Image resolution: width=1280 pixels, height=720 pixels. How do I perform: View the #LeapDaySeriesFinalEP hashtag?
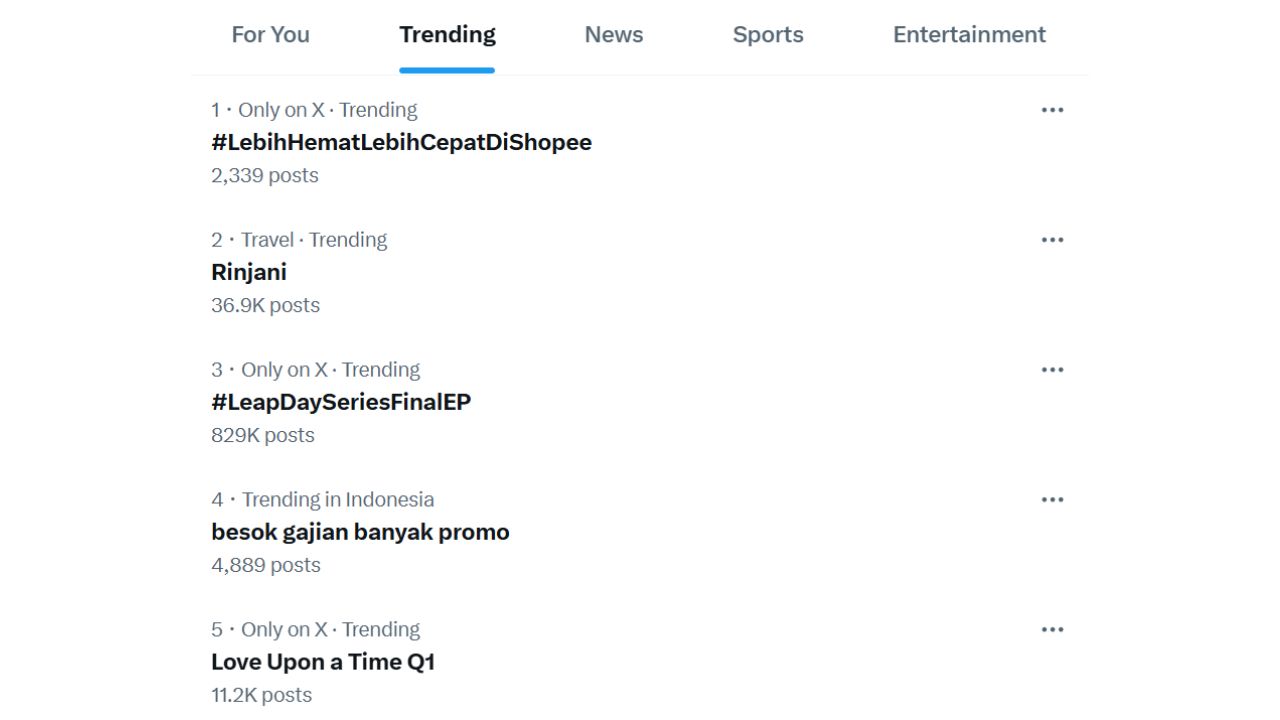[x=341, y=402]
